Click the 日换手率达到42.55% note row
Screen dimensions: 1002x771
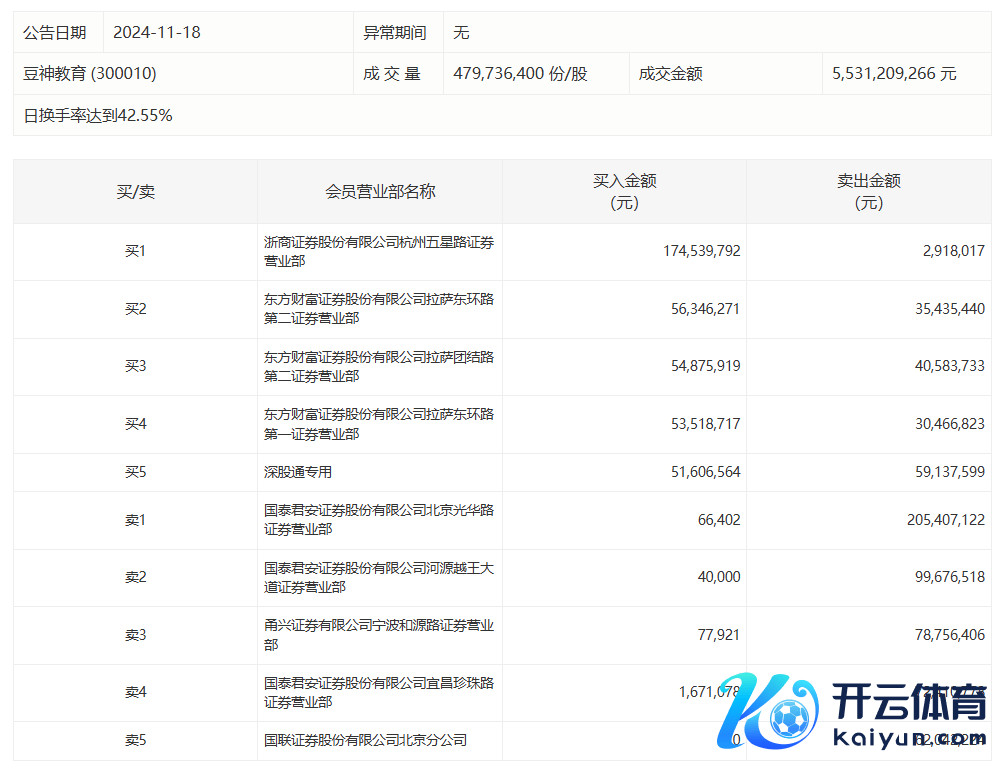click(x=98, y=116)
